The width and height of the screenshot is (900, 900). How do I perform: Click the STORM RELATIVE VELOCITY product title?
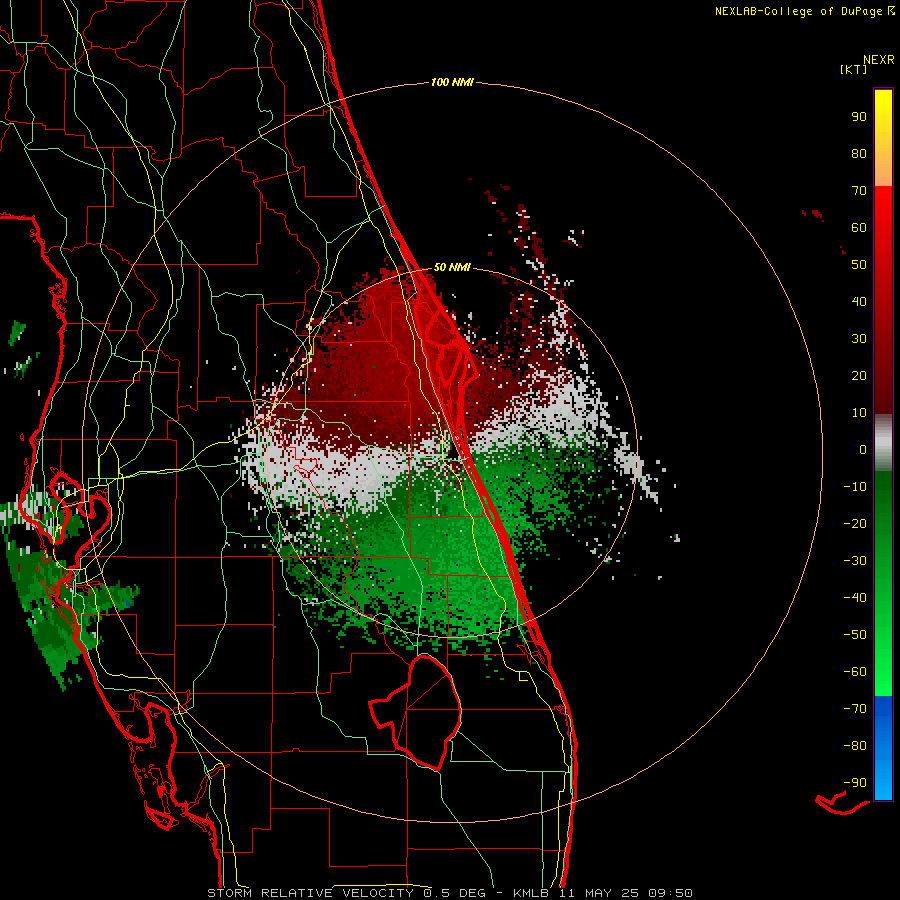[x=310, y=893]
